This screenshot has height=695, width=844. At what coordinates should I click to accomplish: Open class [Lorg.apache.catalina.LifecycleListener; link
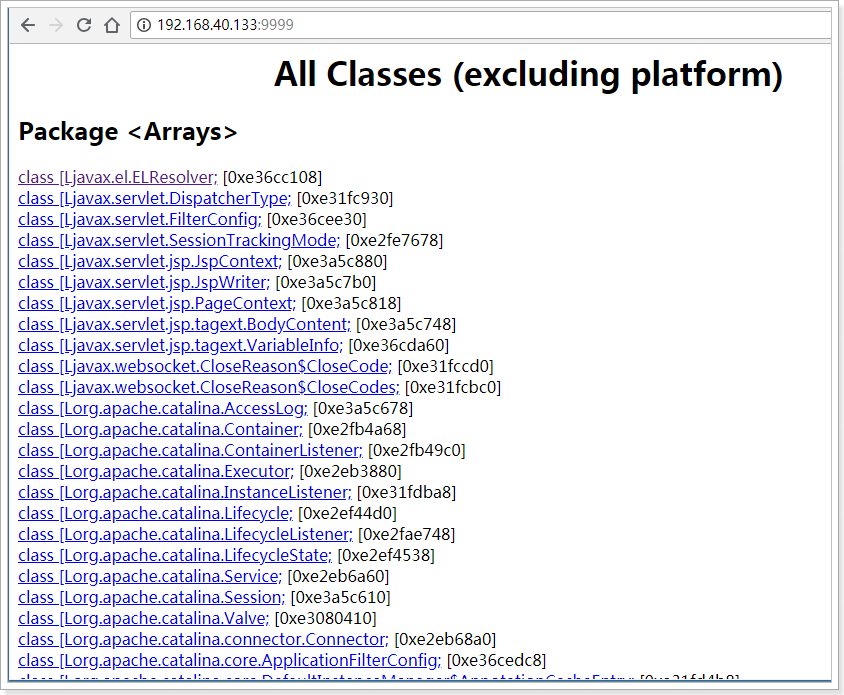[186, 534]
